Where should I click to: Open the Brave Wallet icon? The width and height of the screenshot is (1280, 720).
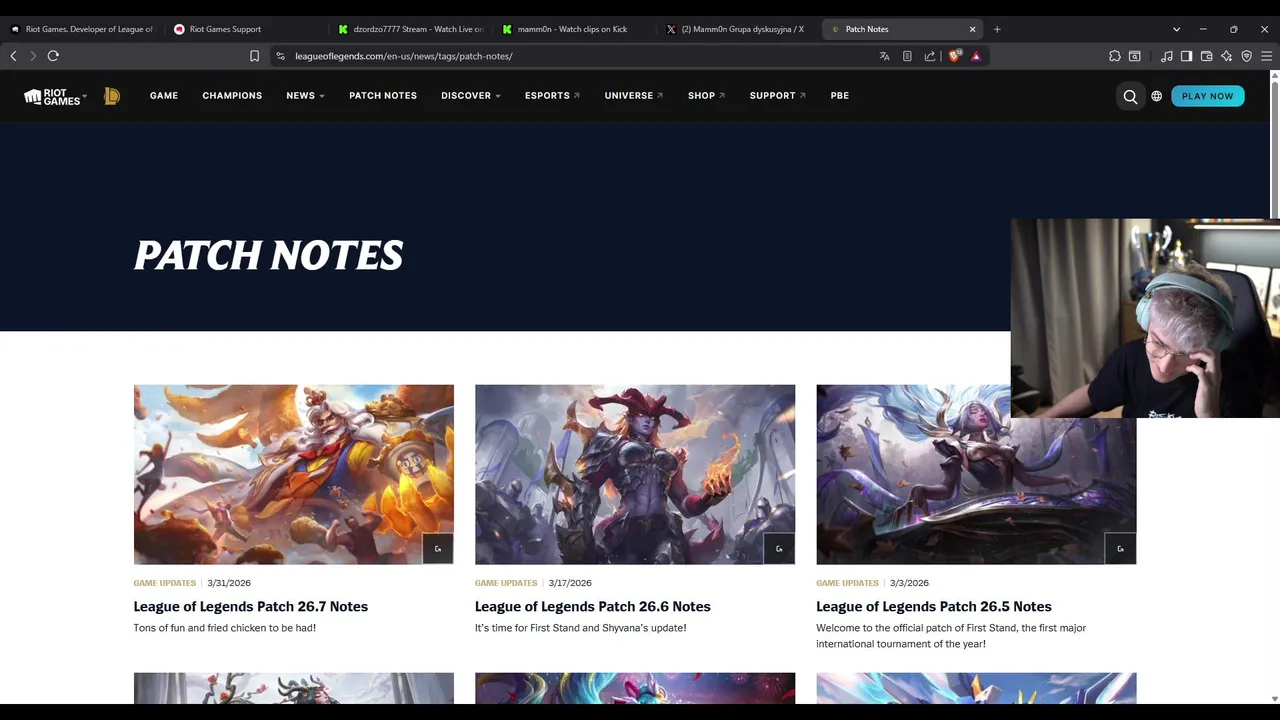(x=1206, y=56)
